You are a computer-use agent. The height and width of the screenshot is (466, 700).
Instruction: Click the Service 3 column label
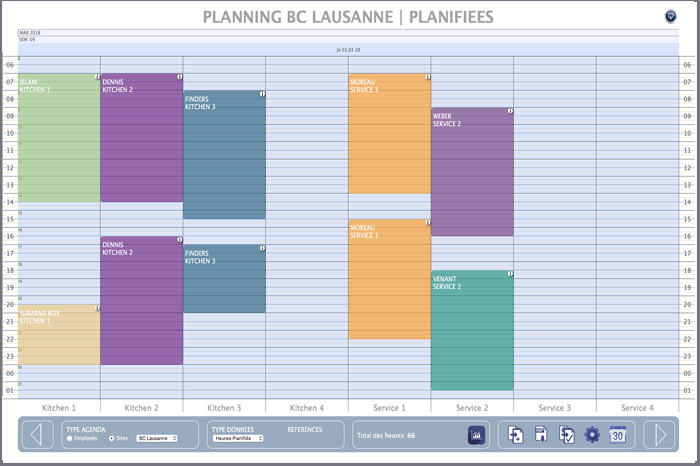[x=554, y=407]
